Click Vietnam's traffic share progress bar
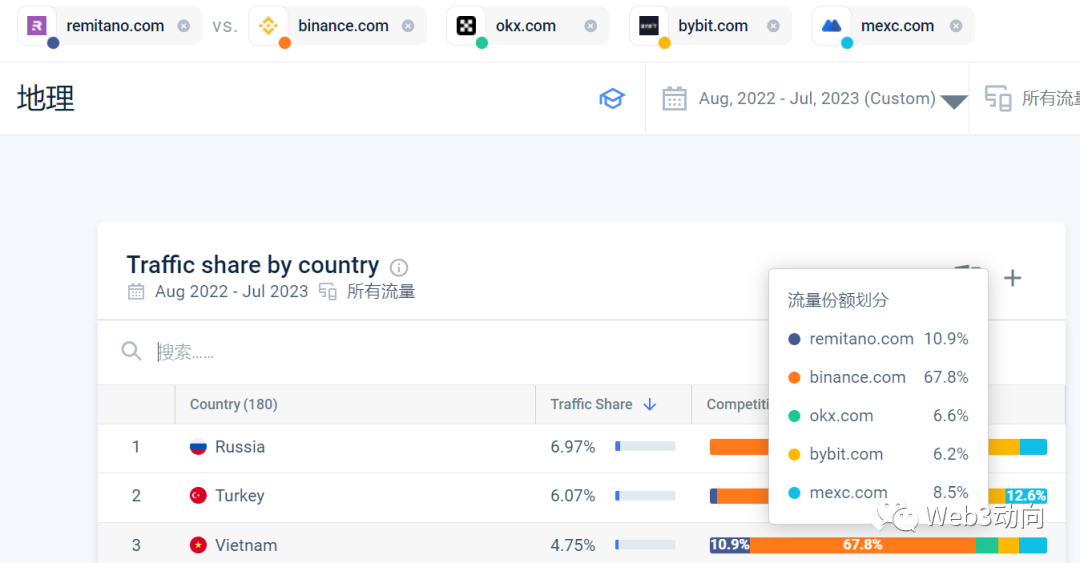The image size is (1080, 563). point(645,545)
